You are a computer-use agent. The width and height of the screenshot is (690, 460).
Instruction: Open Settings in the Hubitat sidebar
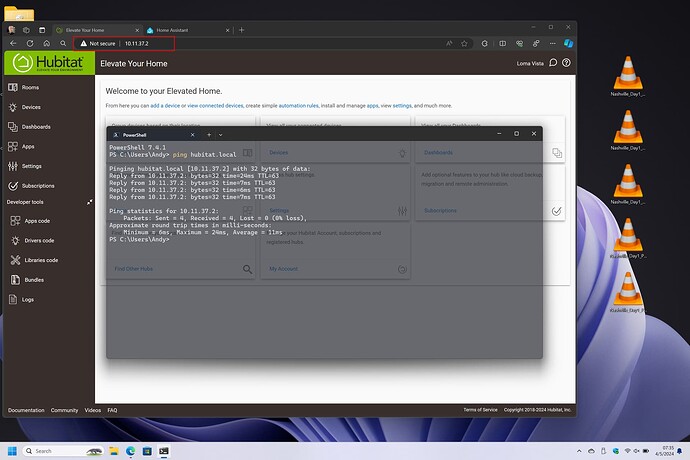tap(31, 166)
